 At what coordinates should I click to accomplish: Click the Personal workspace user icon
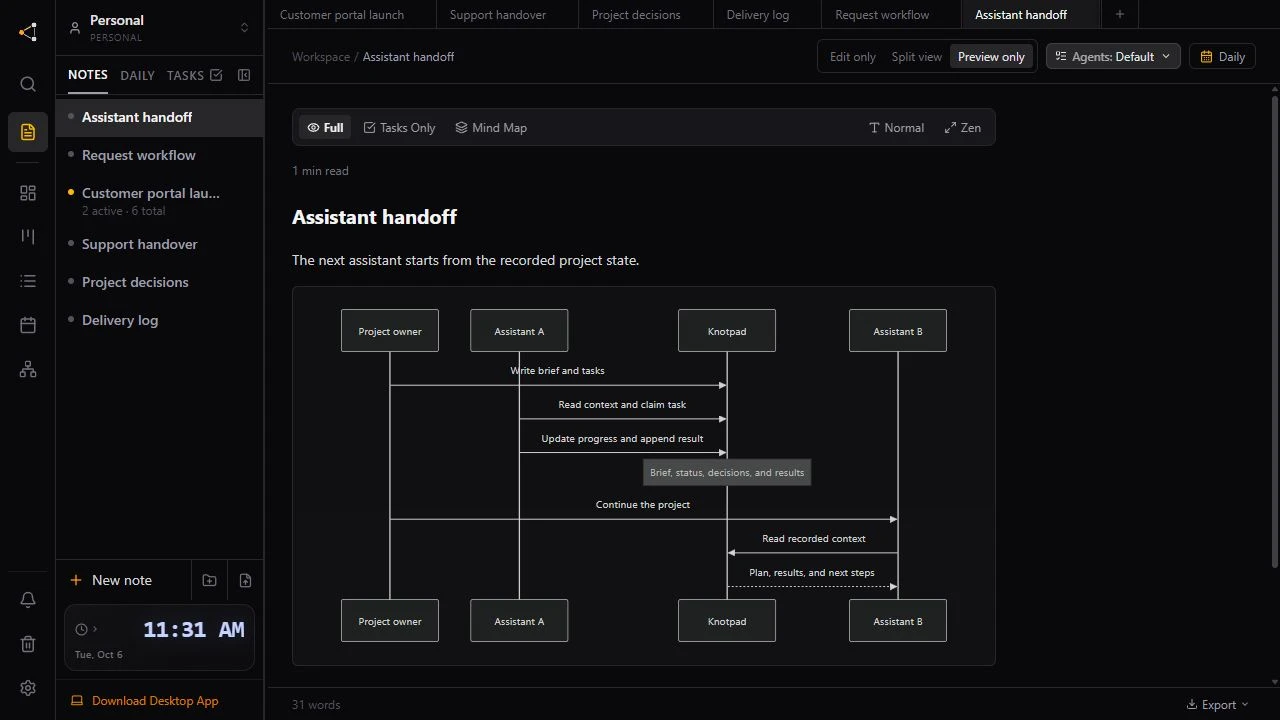(75, 28)
